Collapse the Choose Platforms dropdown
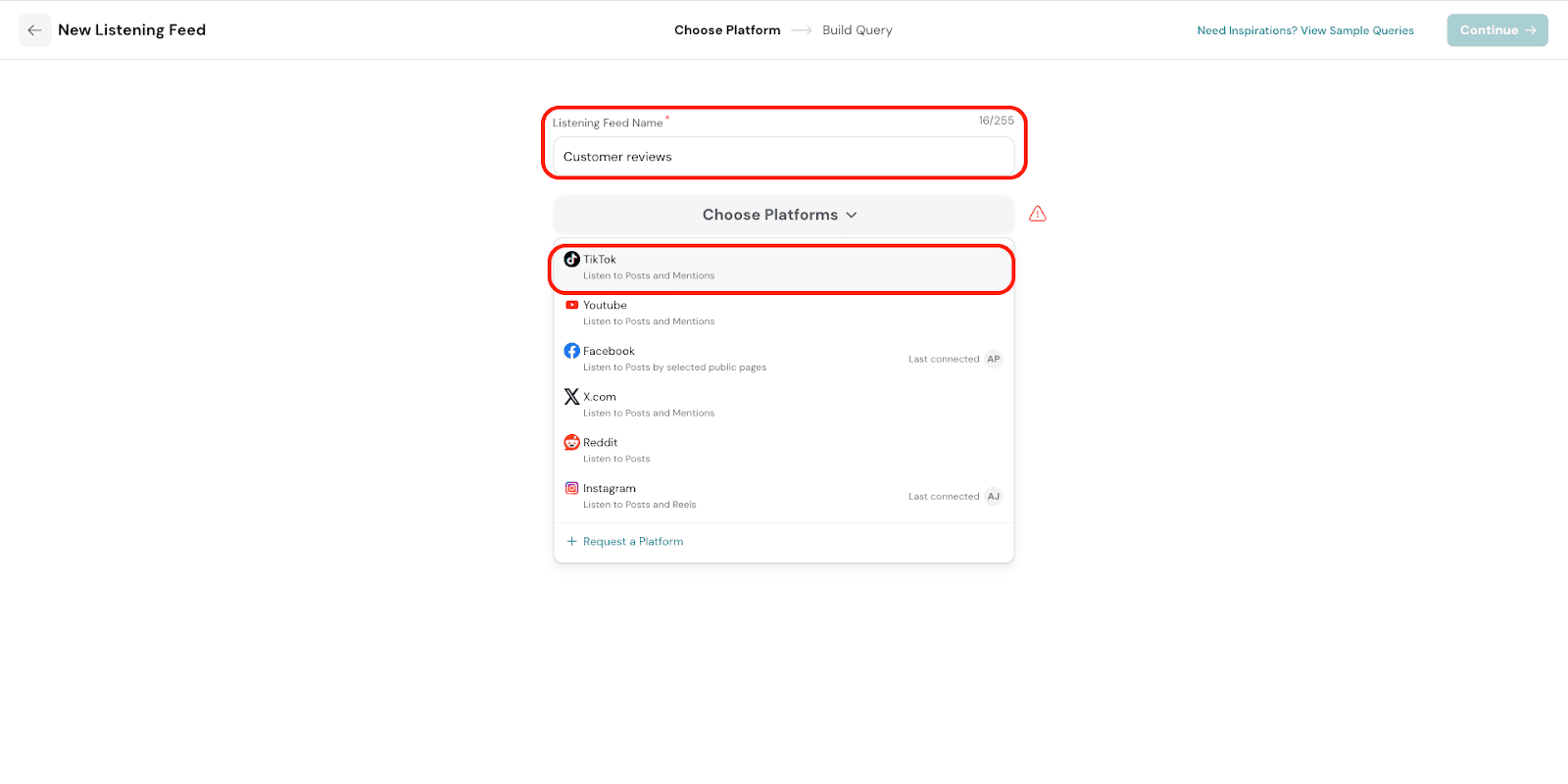 click(x=782, y=215)
